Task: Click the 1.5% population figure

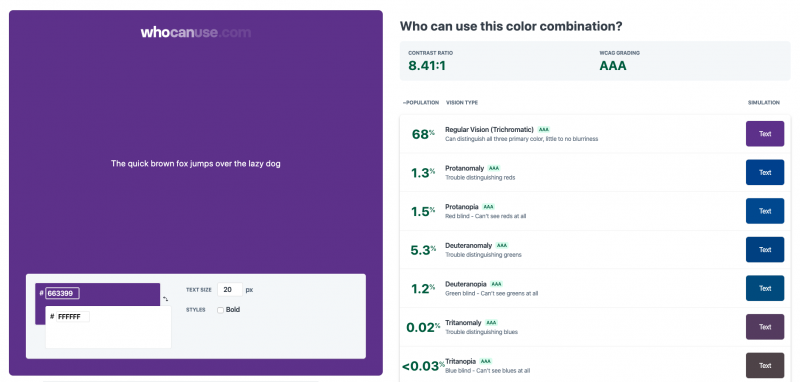Action: point(423,212)
